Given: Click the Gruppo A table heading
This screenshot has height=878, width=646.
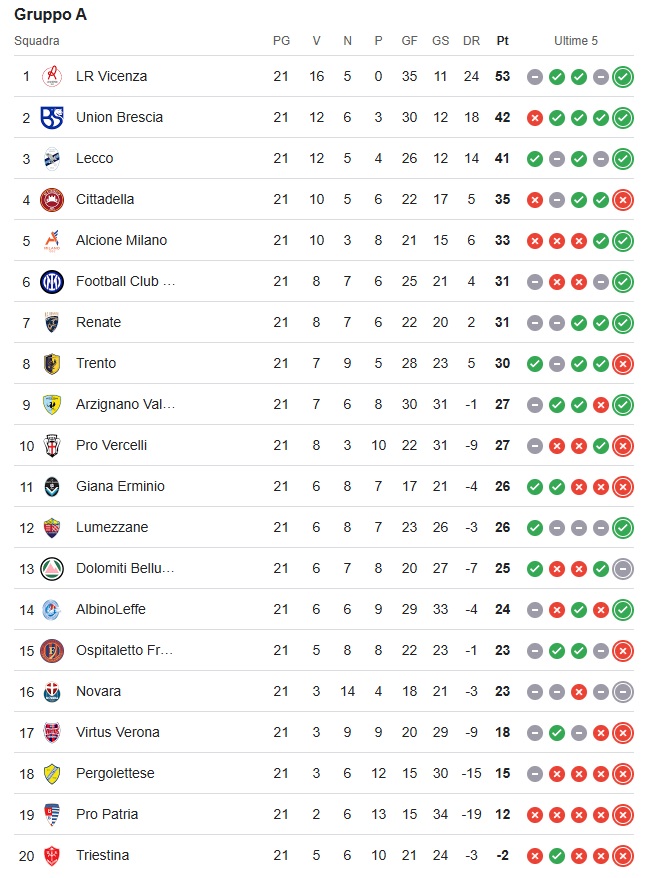Looking at the screenshot, I should click(50, 15).
